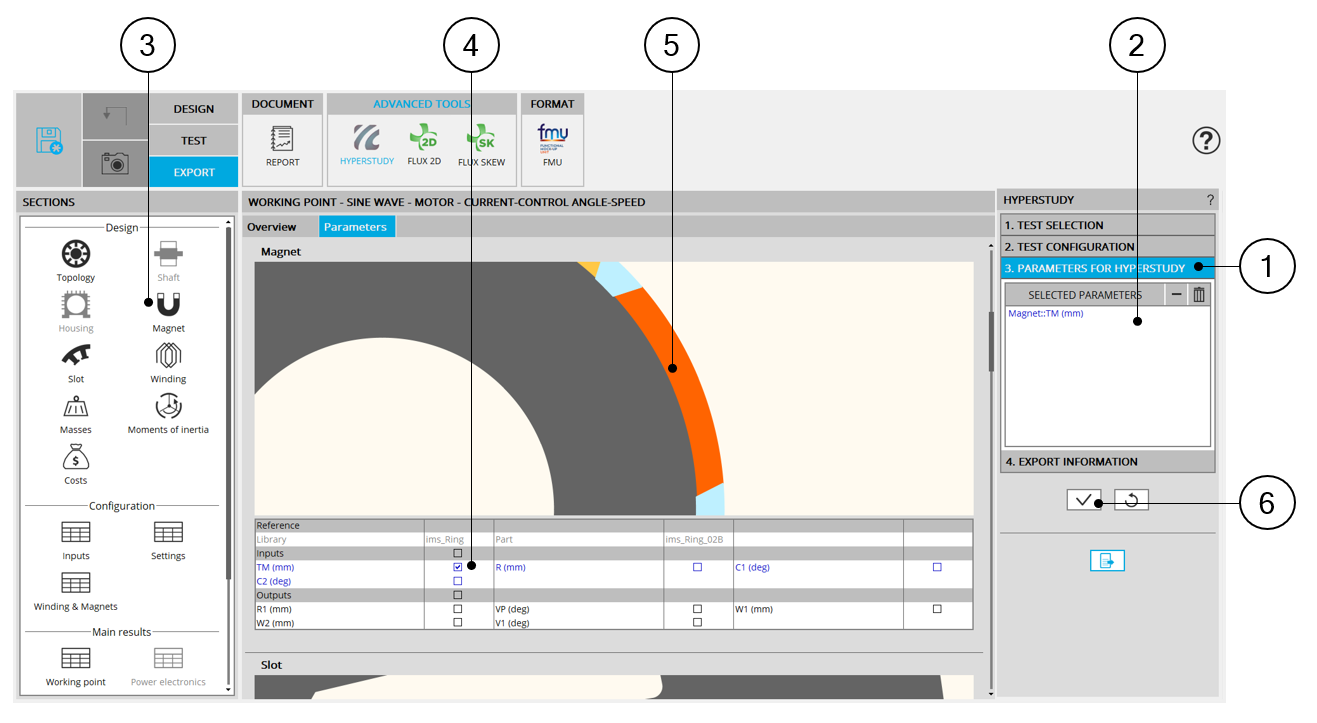Check the C2 (deg) input checkbox
This screenshot has width=1317, height=723.
click(x=458, y=581)
